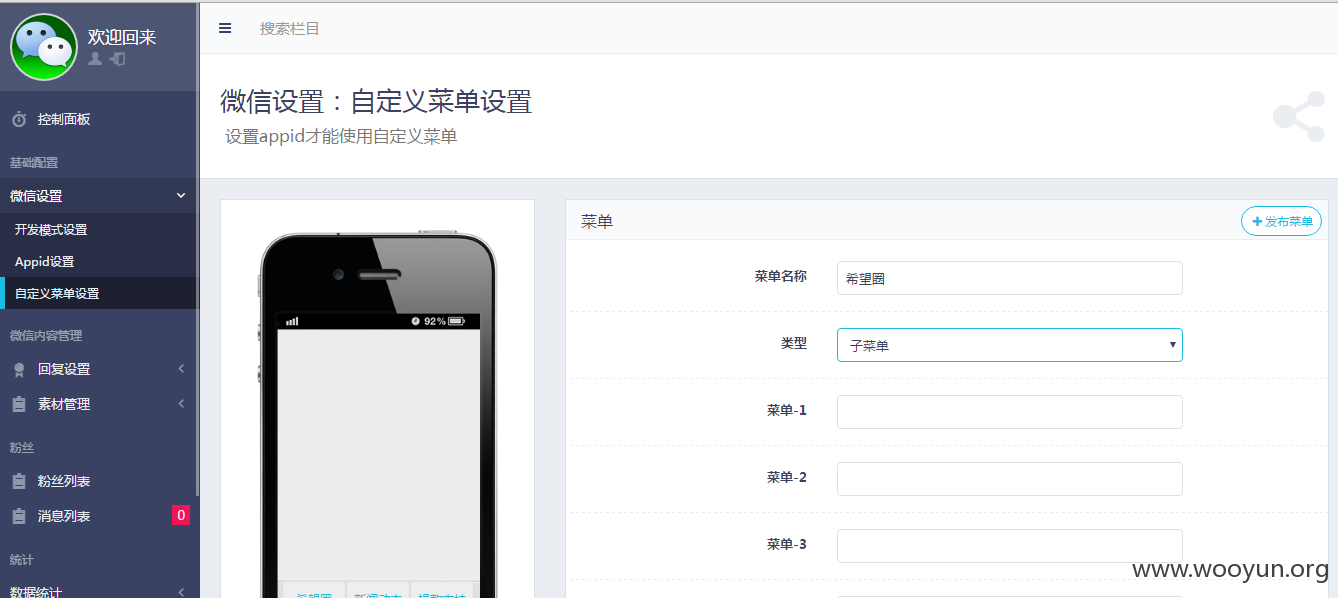
Task: Click the plus icon in 发布菜单 button
Action: [1257, 221]
